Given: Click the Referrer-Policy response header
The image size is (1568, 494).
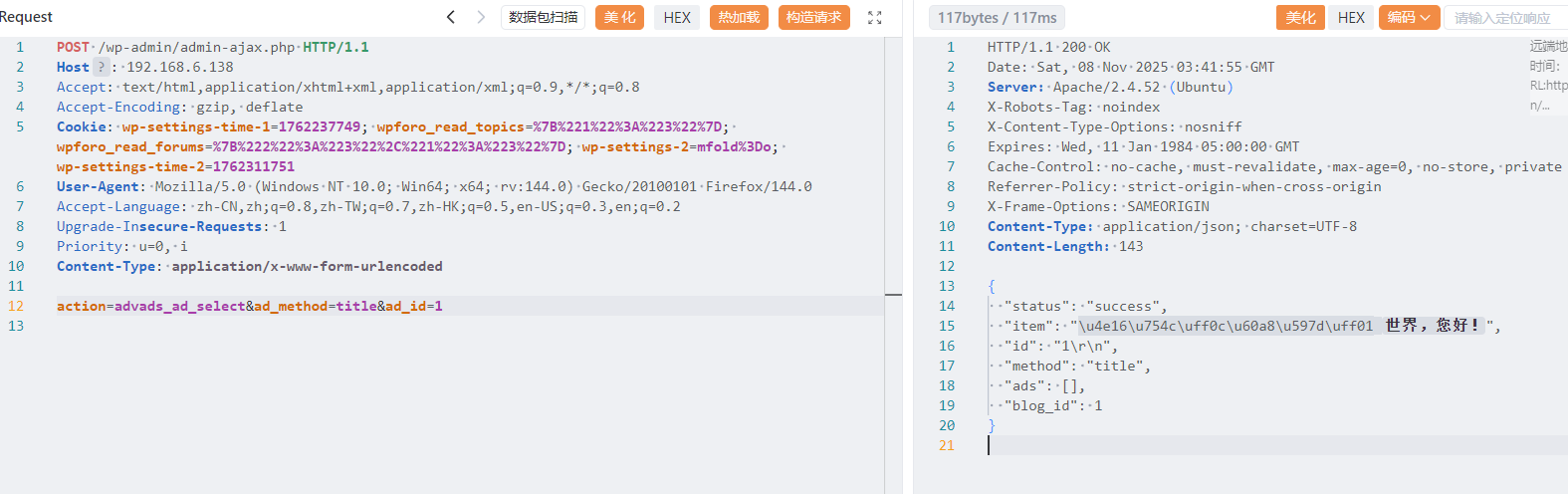Looking at the screenshot, I should pos(1185,186).
